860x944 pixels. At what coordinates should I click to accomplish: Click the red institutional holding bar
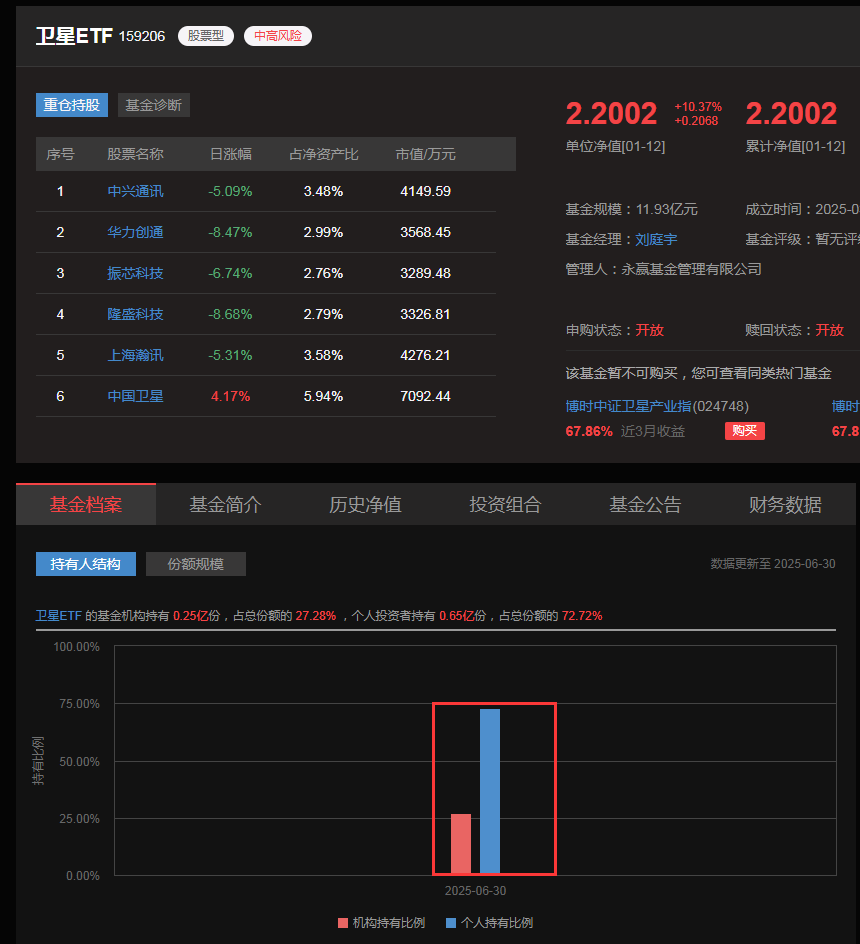click(x=461, y=843)
